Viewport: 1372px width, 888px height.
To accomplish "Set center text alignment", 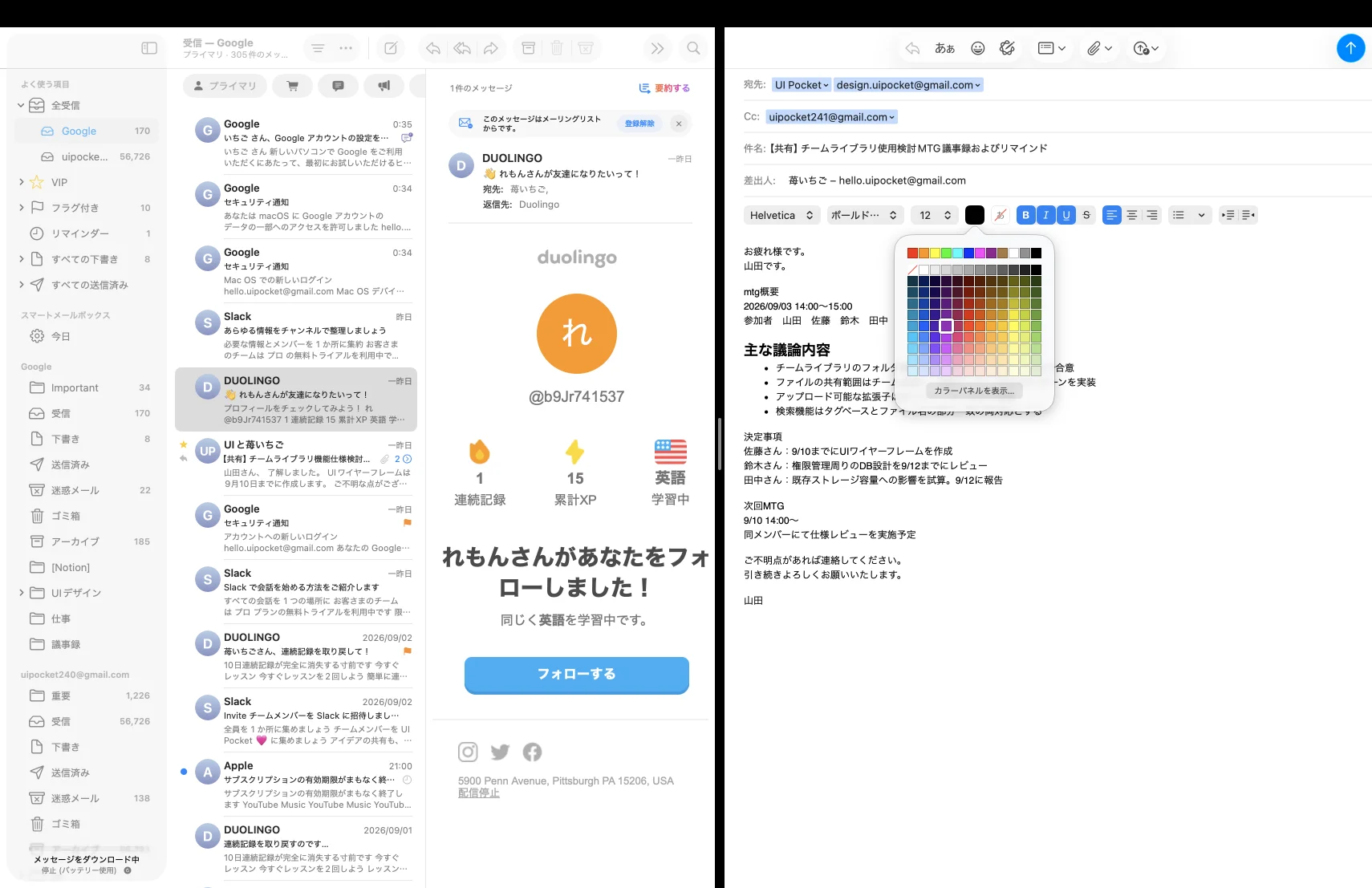I will pos(1131,215).
